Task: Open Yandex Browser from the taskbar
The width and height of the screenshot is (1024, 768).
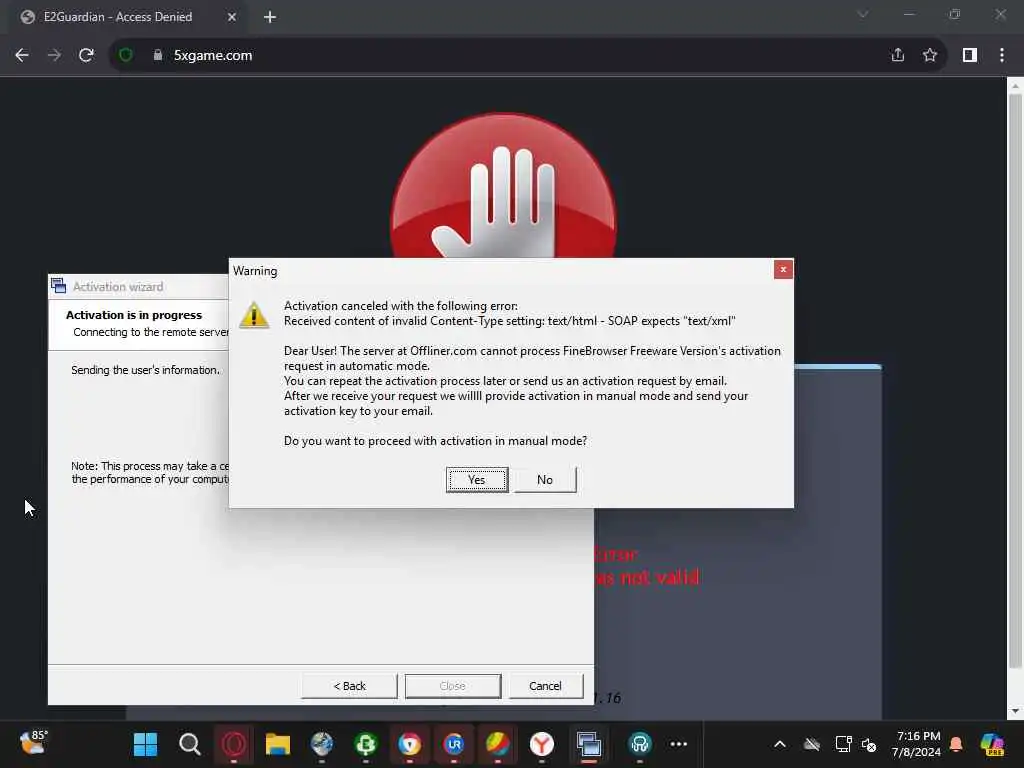Action: [541, 744]
